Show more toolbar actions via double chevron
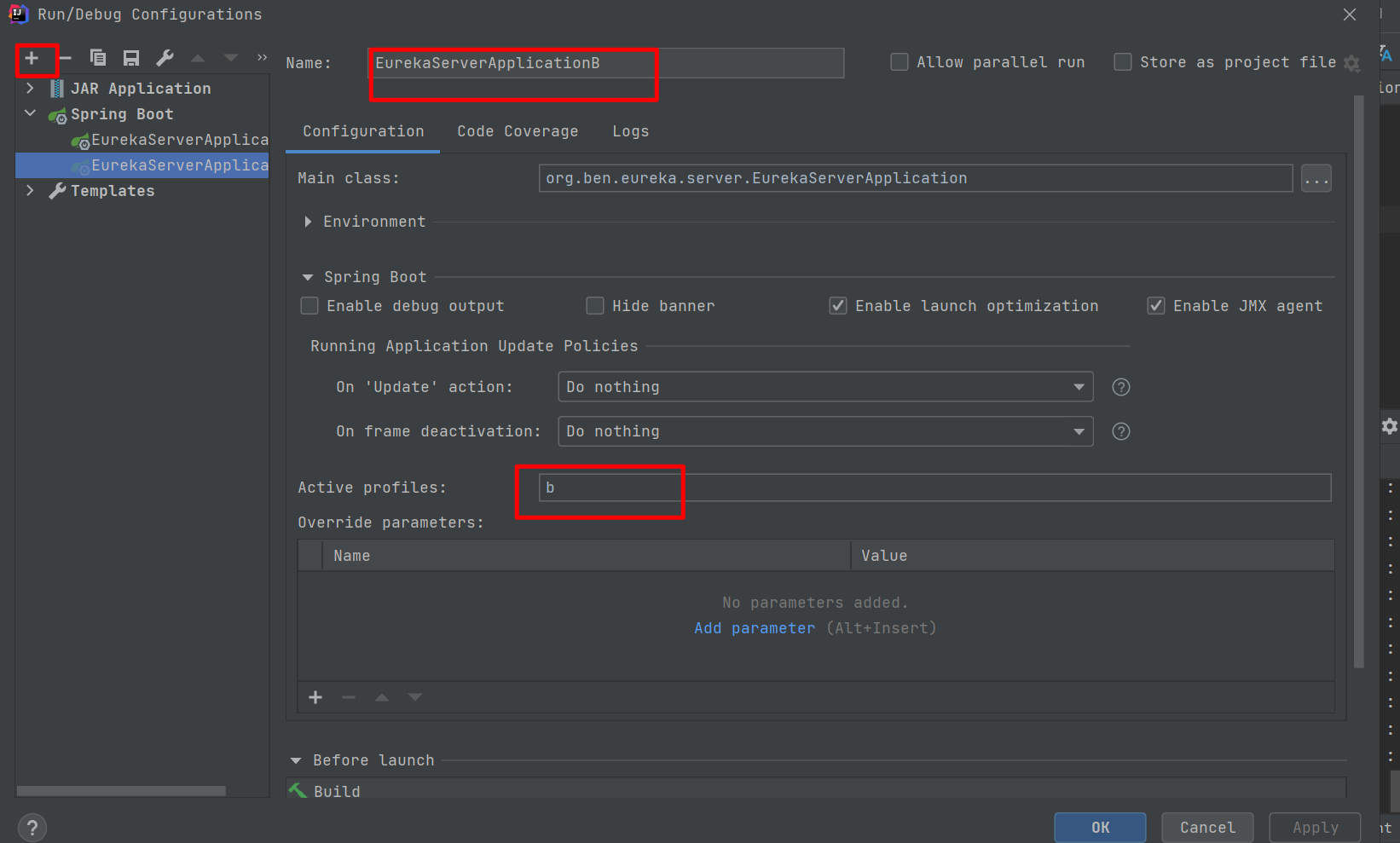The height and width of the screenshot is (843, 1400). point(262,58)
